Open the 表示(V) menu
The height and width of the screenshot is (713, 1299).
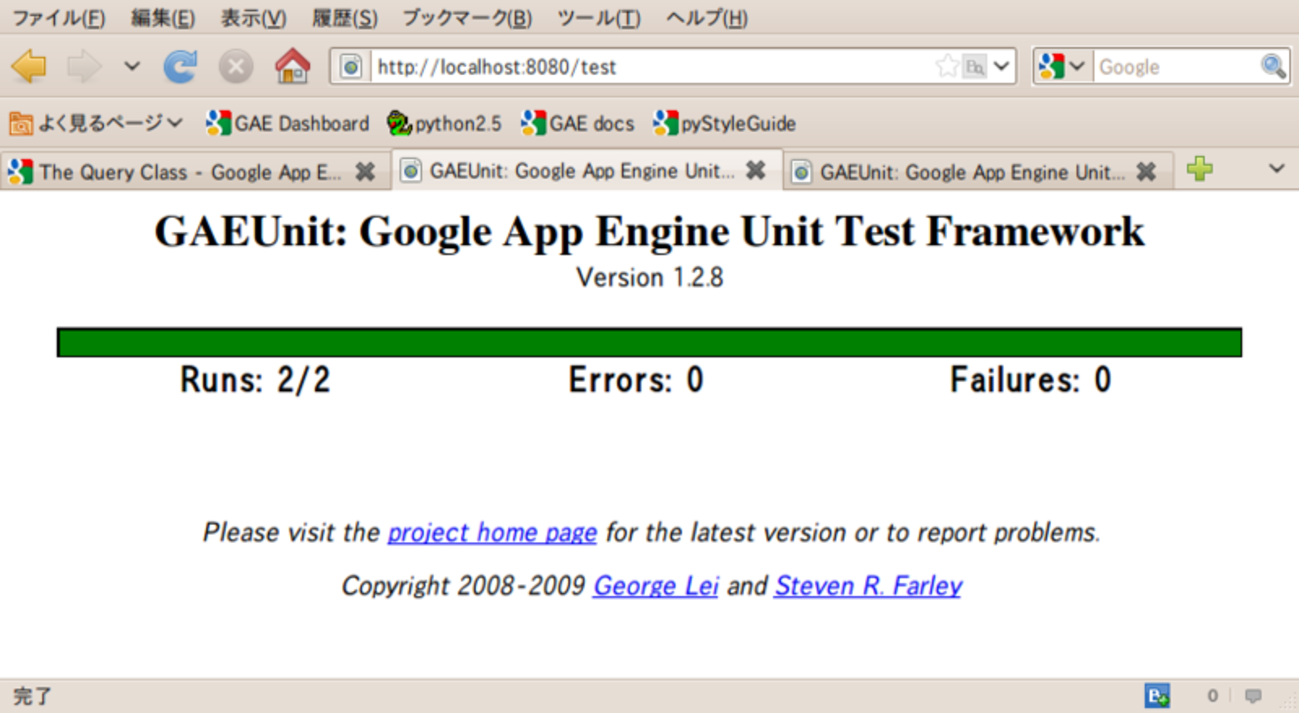[x=253, y=18]
